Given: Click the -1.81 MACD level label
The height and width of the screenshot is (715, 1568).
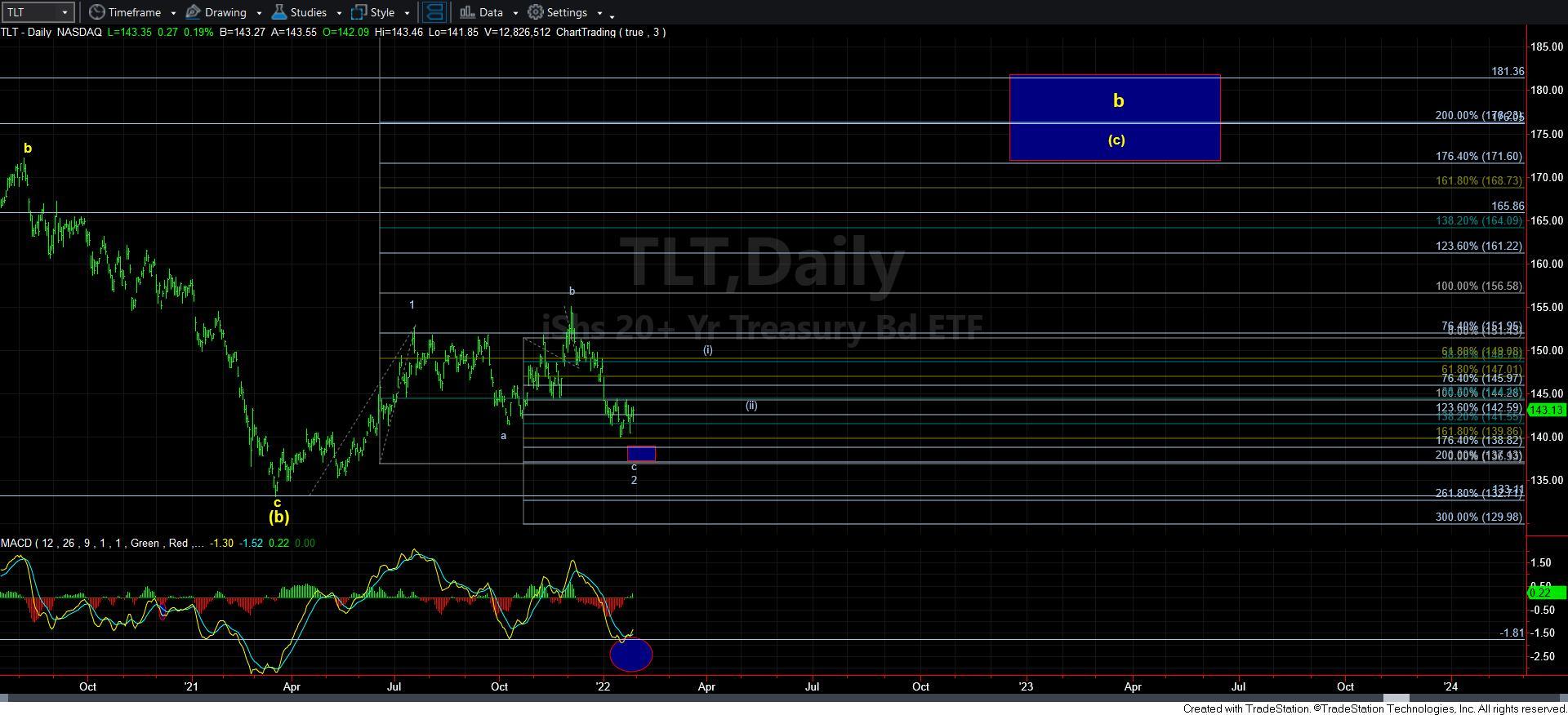Looking at the screenshot, I should [1512, 633].
